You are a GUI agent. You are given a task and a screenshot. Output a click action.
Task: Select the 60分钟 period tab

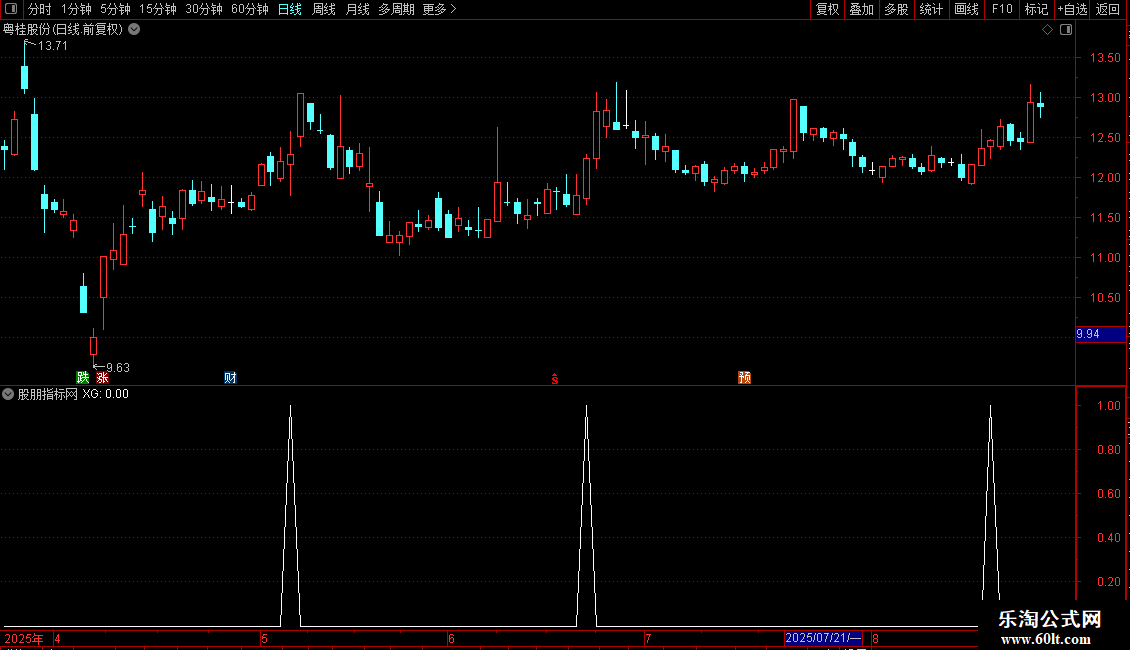tap(250, 9)
